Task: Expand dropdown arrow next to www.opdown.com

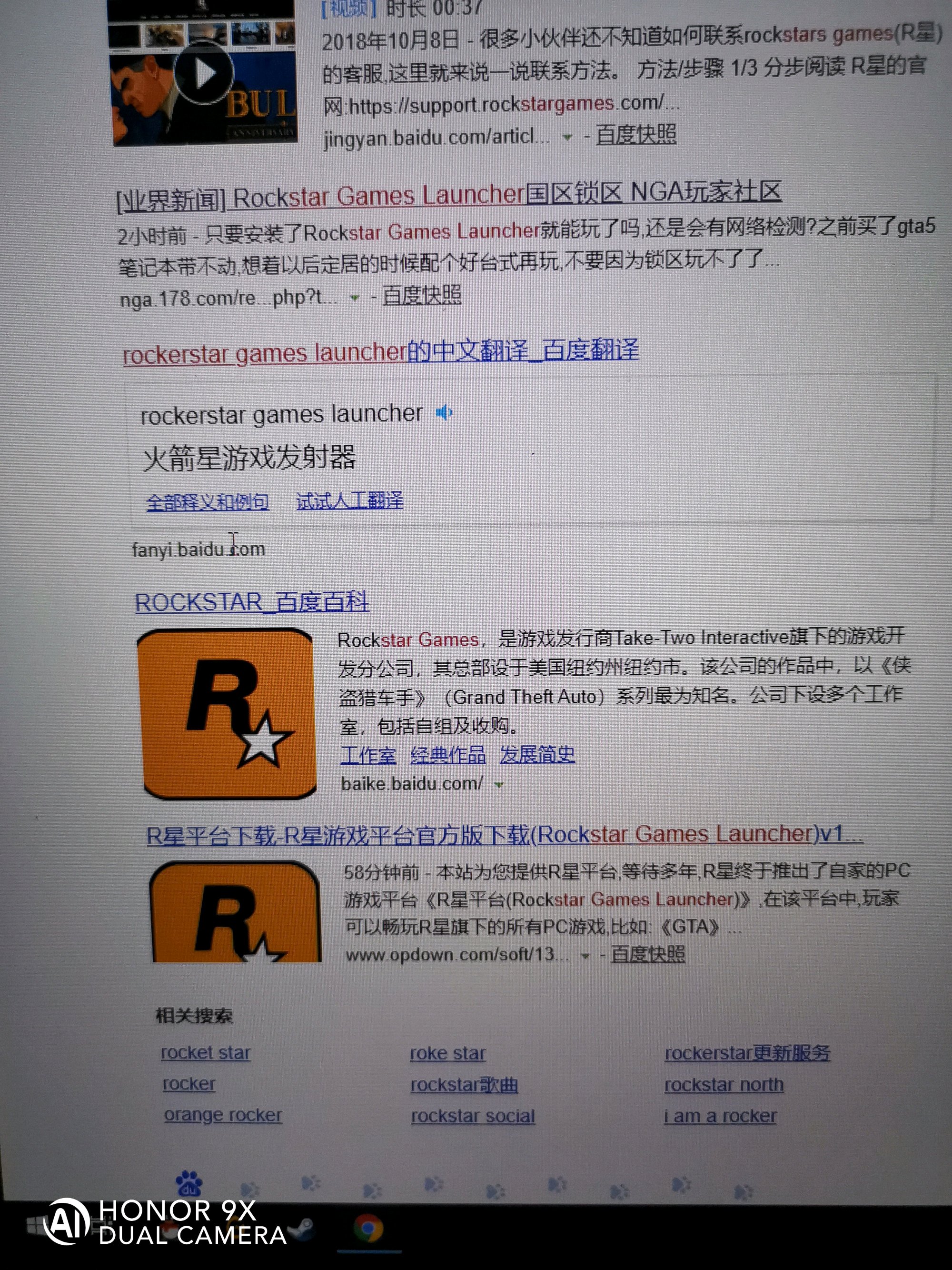Action: [x=585, y=956]
